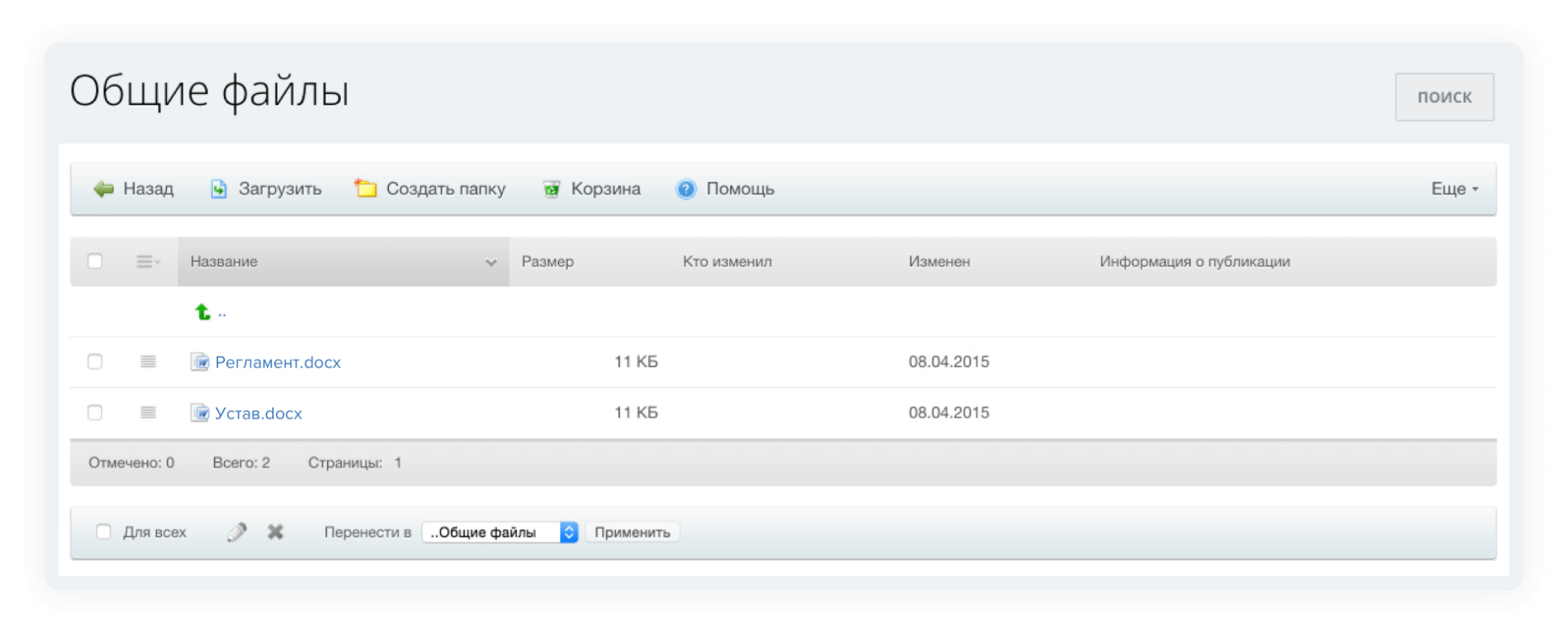Image resolution: width=1568 pixels, height=637 pixels.
Task: Expand the Еще dropdown menu
Action: point(1454,189)
